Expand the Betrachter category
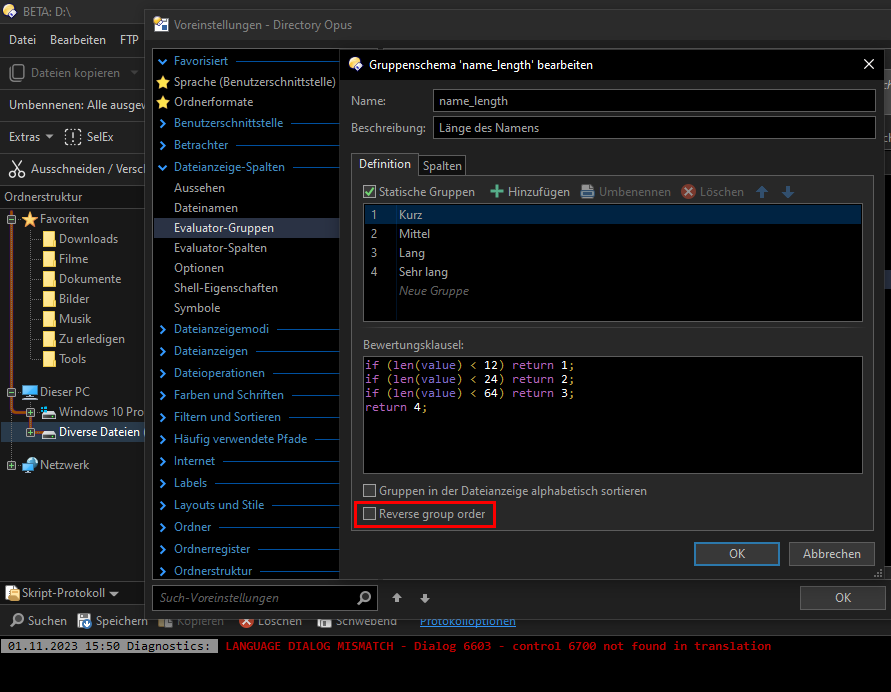The image size is (891, 692). 163,145
